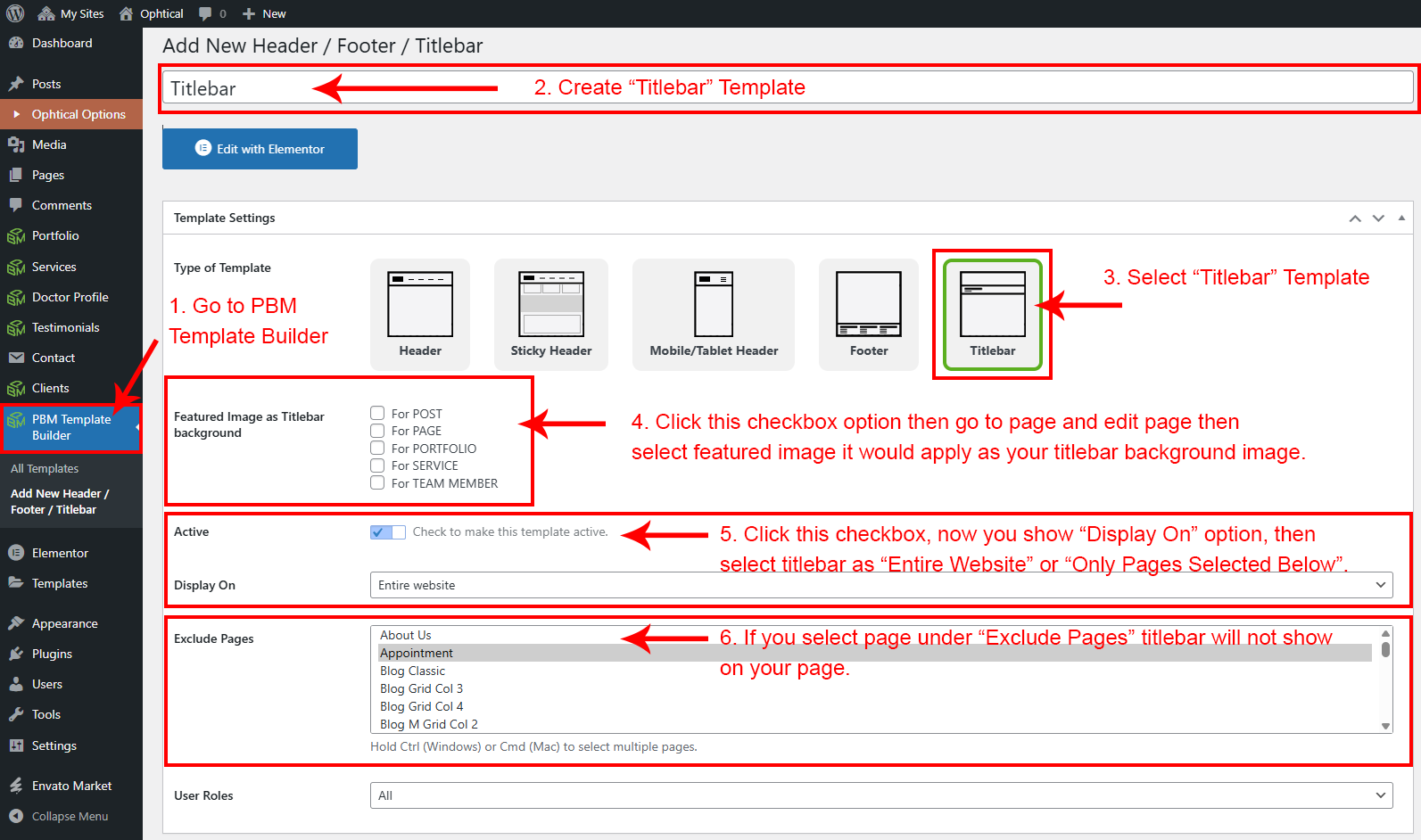Image resolution: width=1421 pixels, height=840 pixels.
Task: Check the For PORTFOLIO option
Action: 377,448
